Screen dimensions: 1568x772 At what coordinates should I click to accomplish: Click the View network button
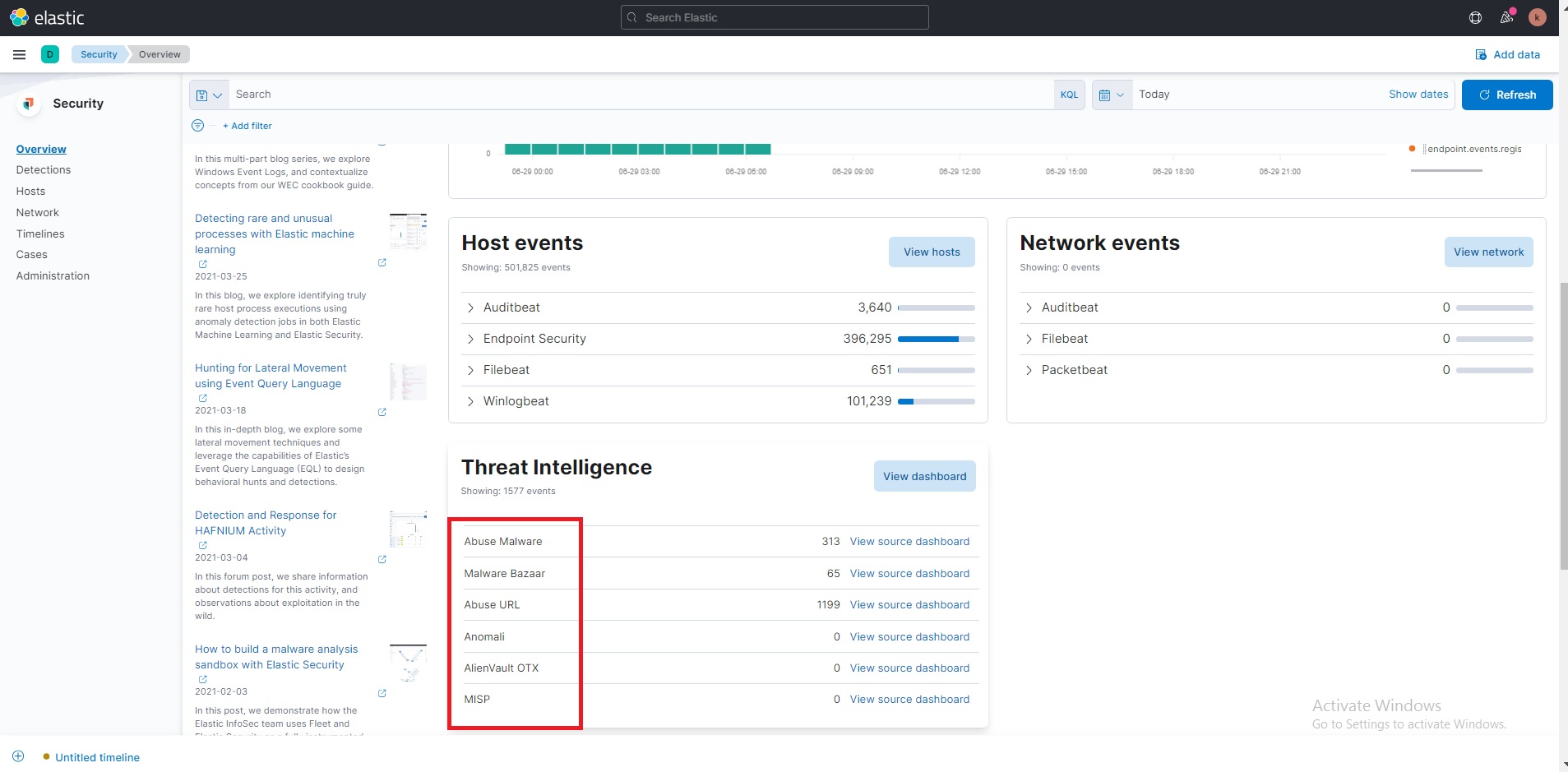[x=1488, y=252]
